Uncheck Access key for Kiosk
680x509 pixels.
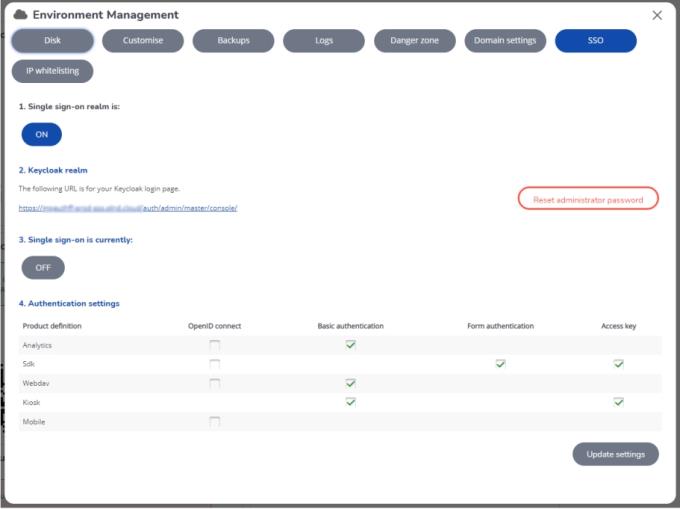618,402
